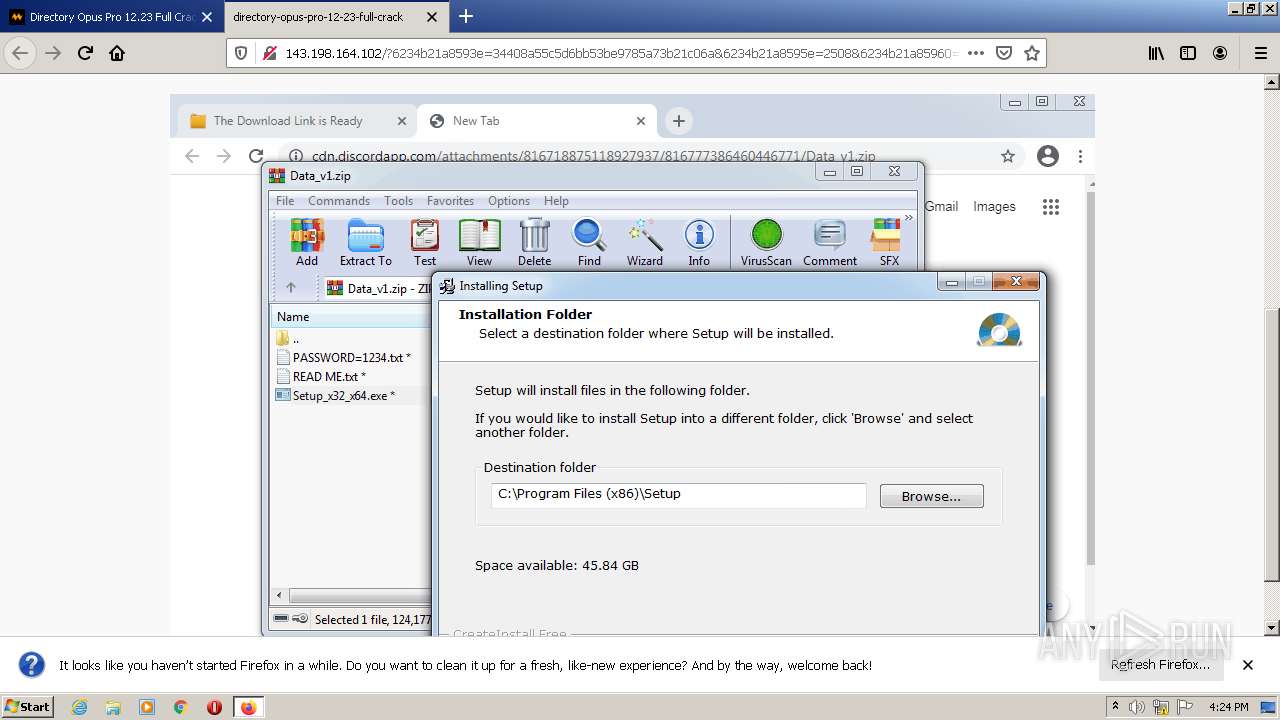Open the Images link
The width and height of the screenshot is (1280, 720).
pos(994,207)
